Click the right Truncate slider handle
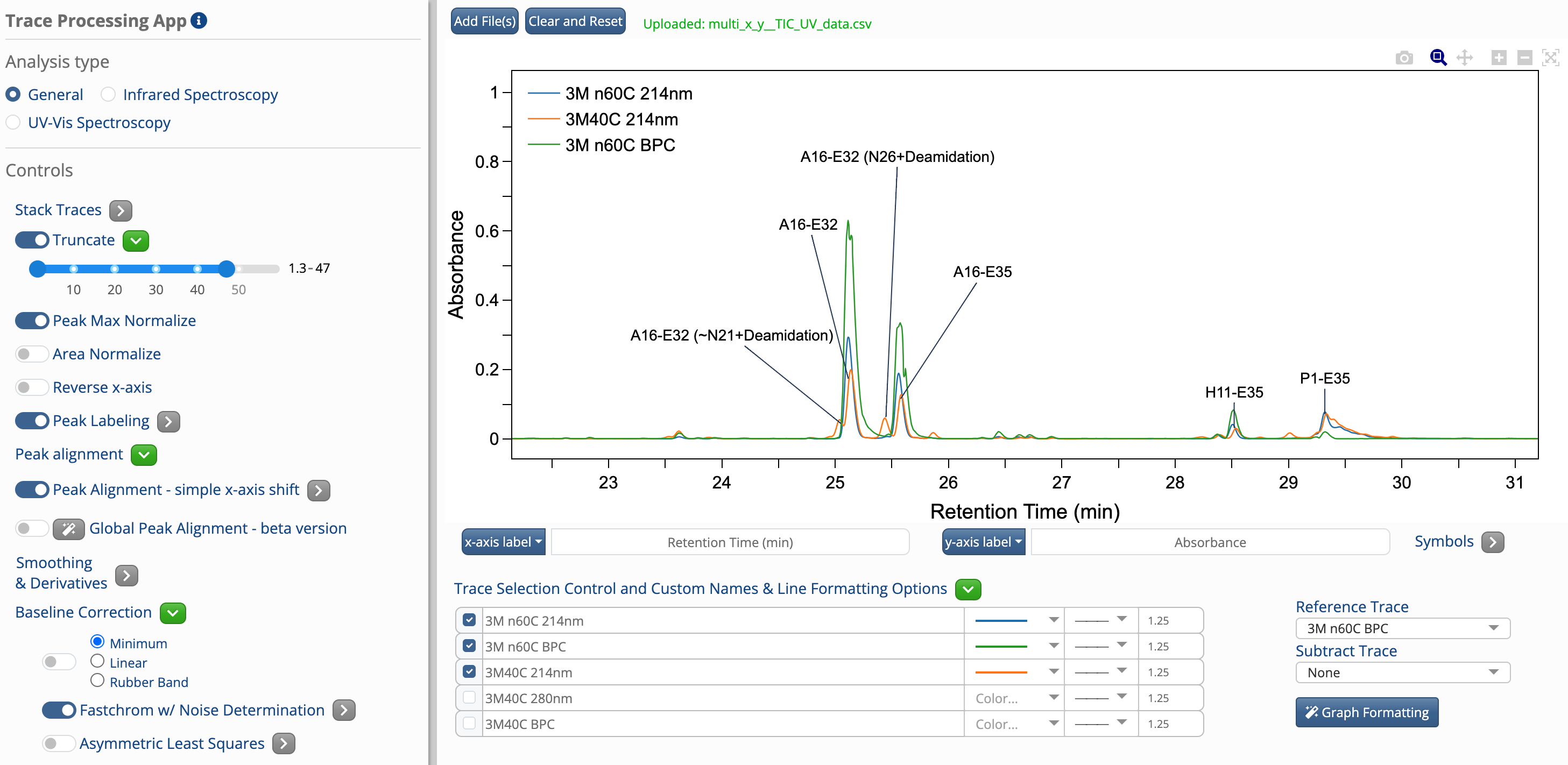The width and height of the screenshot is (1568, 765). point(227,268)
